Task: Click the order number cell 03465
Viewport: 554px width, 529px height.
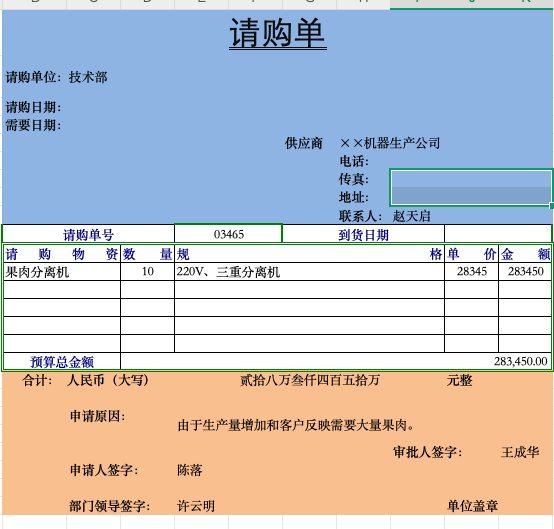Action: pos(229,234)
